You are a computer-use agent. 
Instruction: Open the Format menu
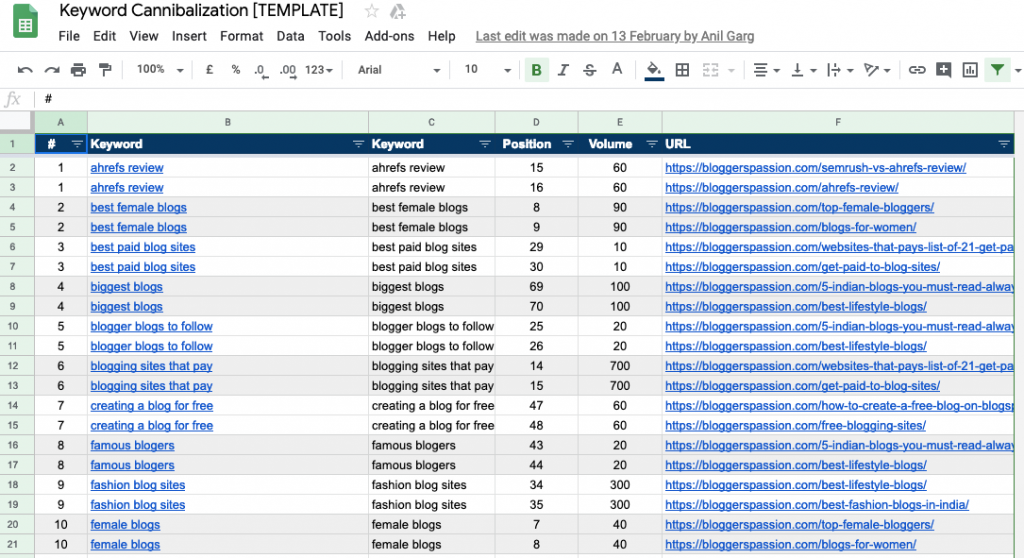point(242,37)
